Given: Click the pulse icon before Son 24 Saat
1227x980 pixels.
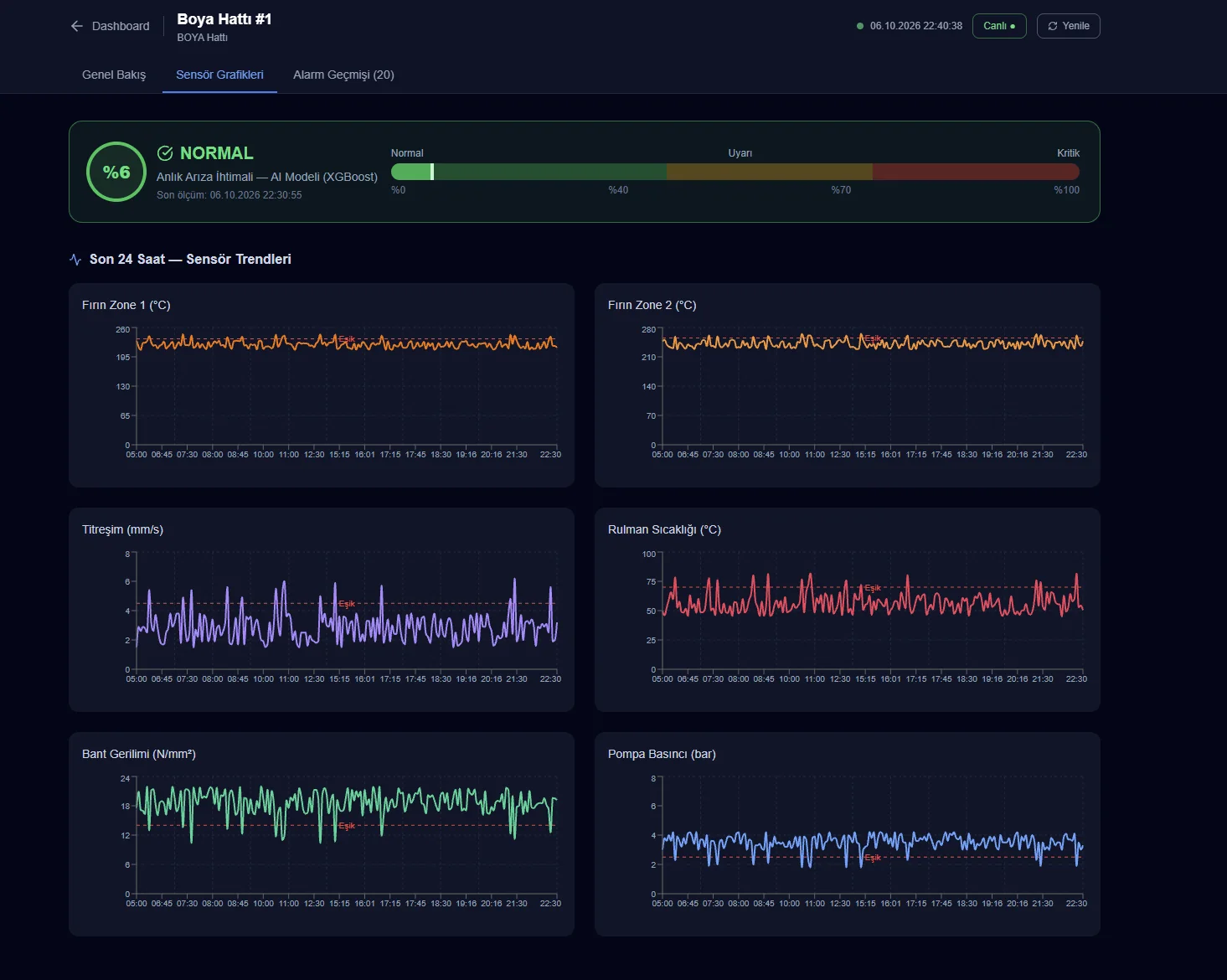Looking at the screenshot, I should 75,260.
